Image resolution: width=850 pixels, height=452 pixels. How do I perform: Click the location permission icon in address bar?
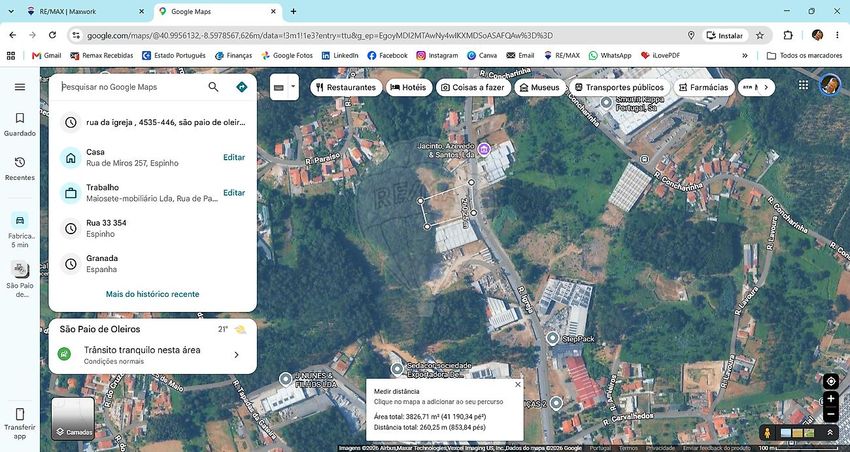691,35
